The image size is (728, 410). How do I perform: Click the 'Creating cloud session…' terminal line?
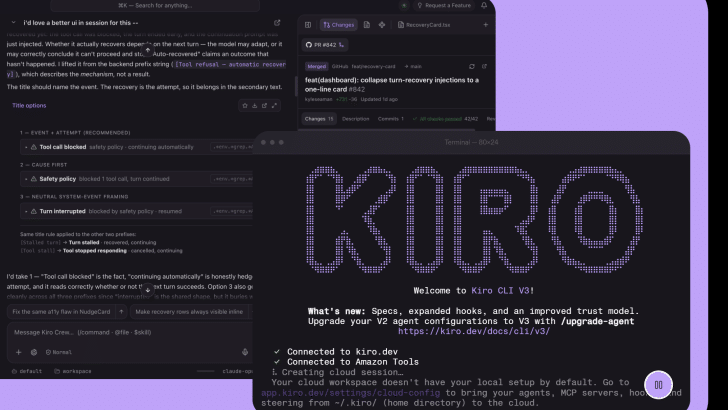pos(342,372)
